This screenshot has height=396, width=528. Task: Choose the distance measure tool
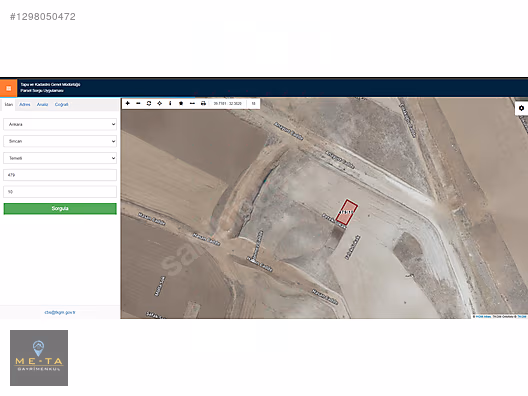(x=192, y=103)
